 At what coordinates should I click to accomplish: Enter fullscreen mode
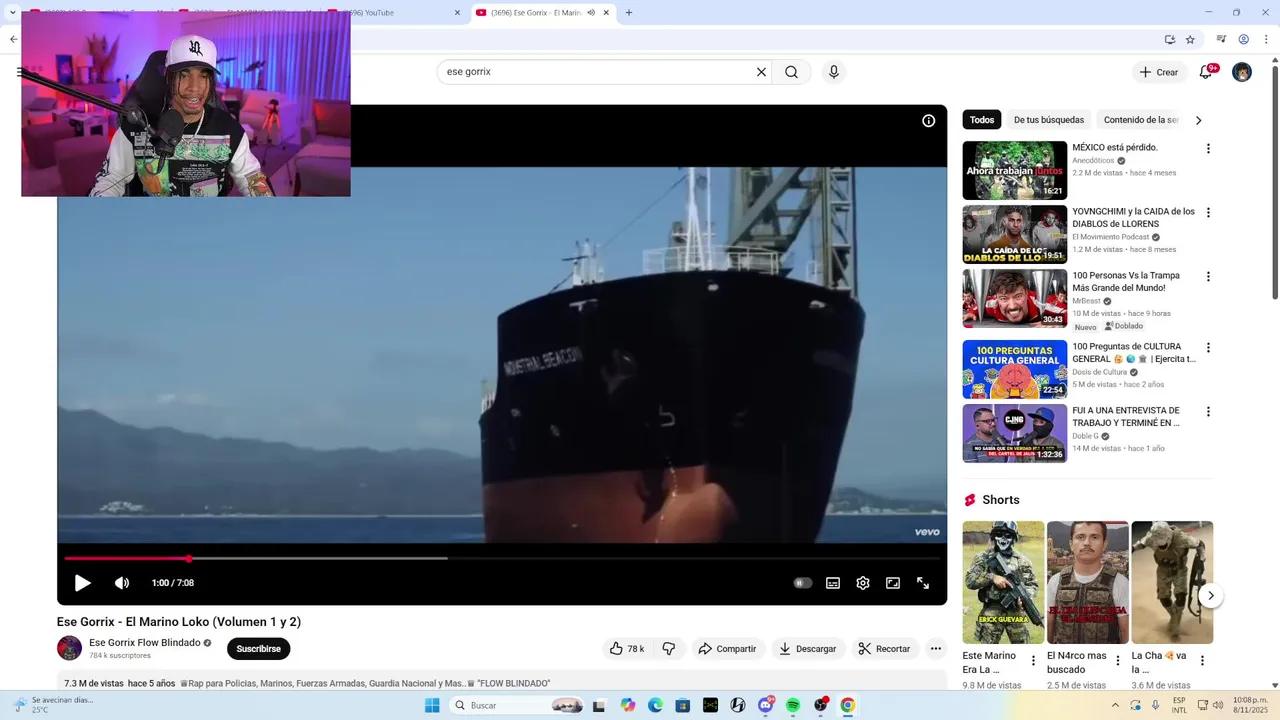click(x=923, y=583)
